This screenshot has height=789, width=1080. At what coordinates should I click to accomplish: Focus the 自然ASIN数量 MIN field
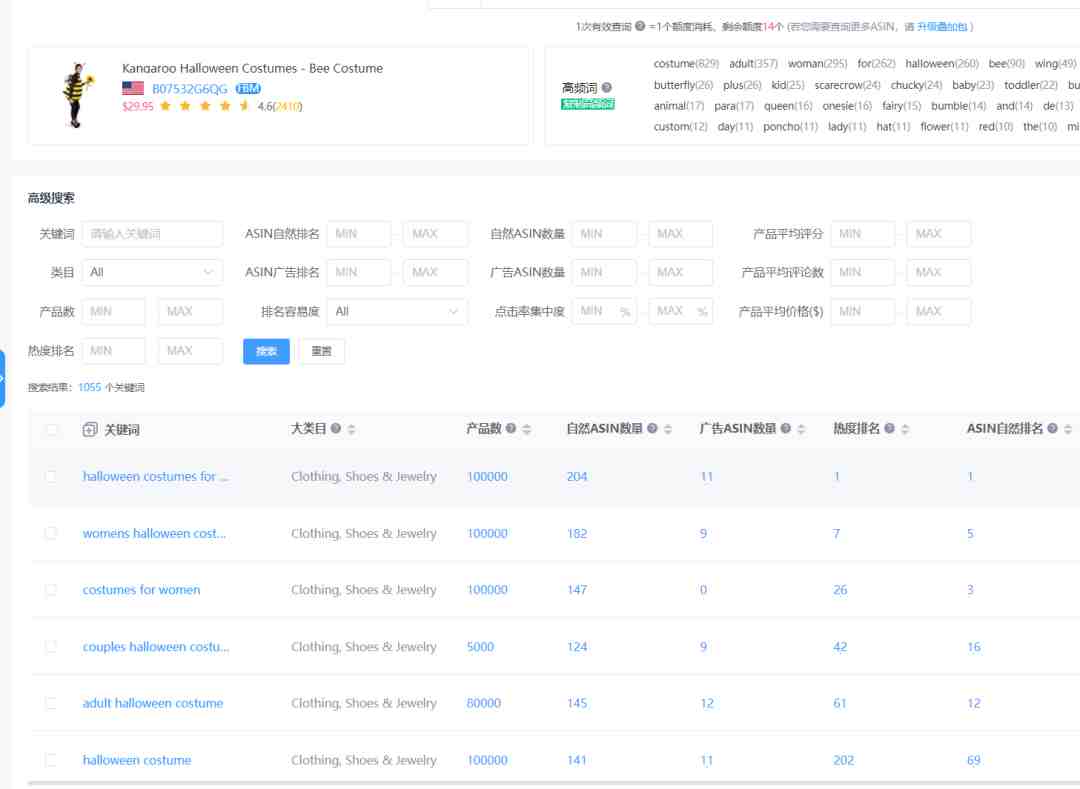click(604, 234)
